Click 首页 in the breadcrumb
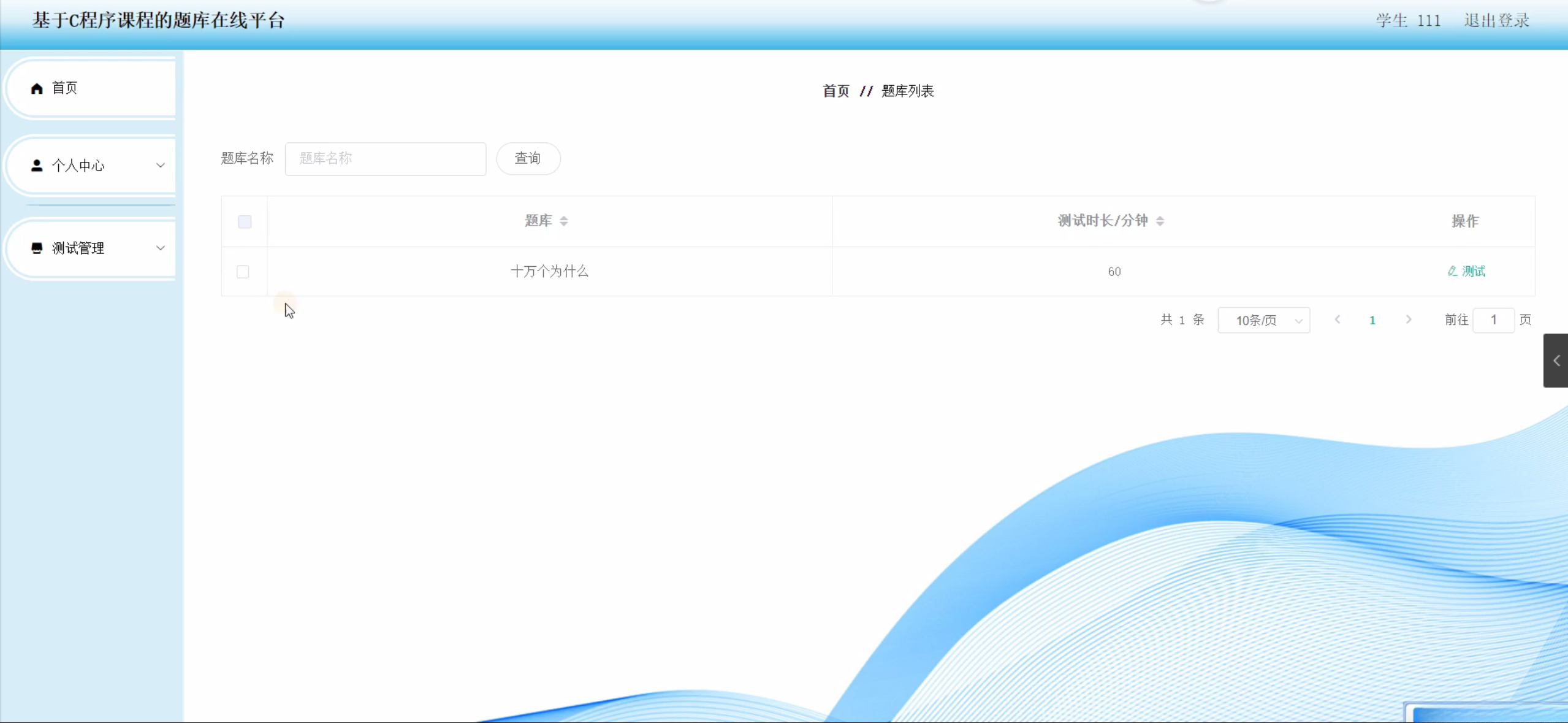1568x723 pixels. coord(835,91)
